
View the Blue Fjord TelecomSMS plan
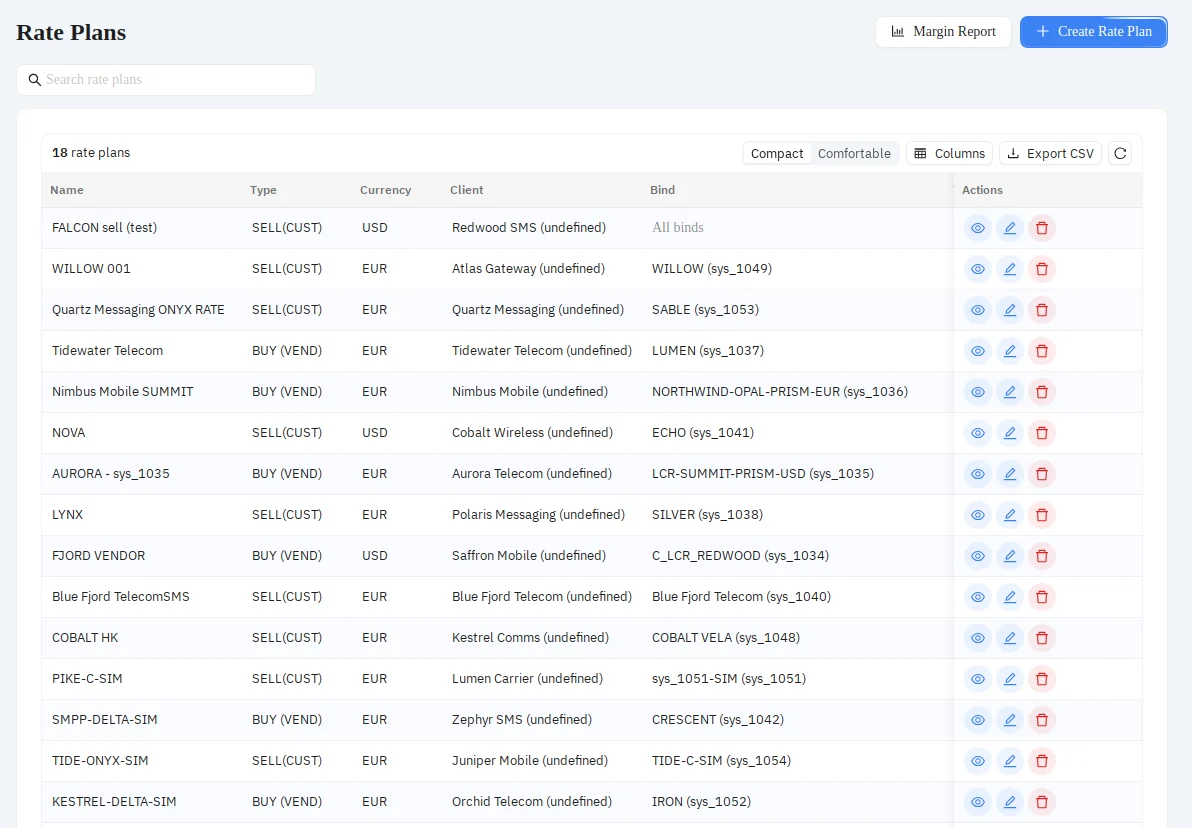(x=978, y=598)
